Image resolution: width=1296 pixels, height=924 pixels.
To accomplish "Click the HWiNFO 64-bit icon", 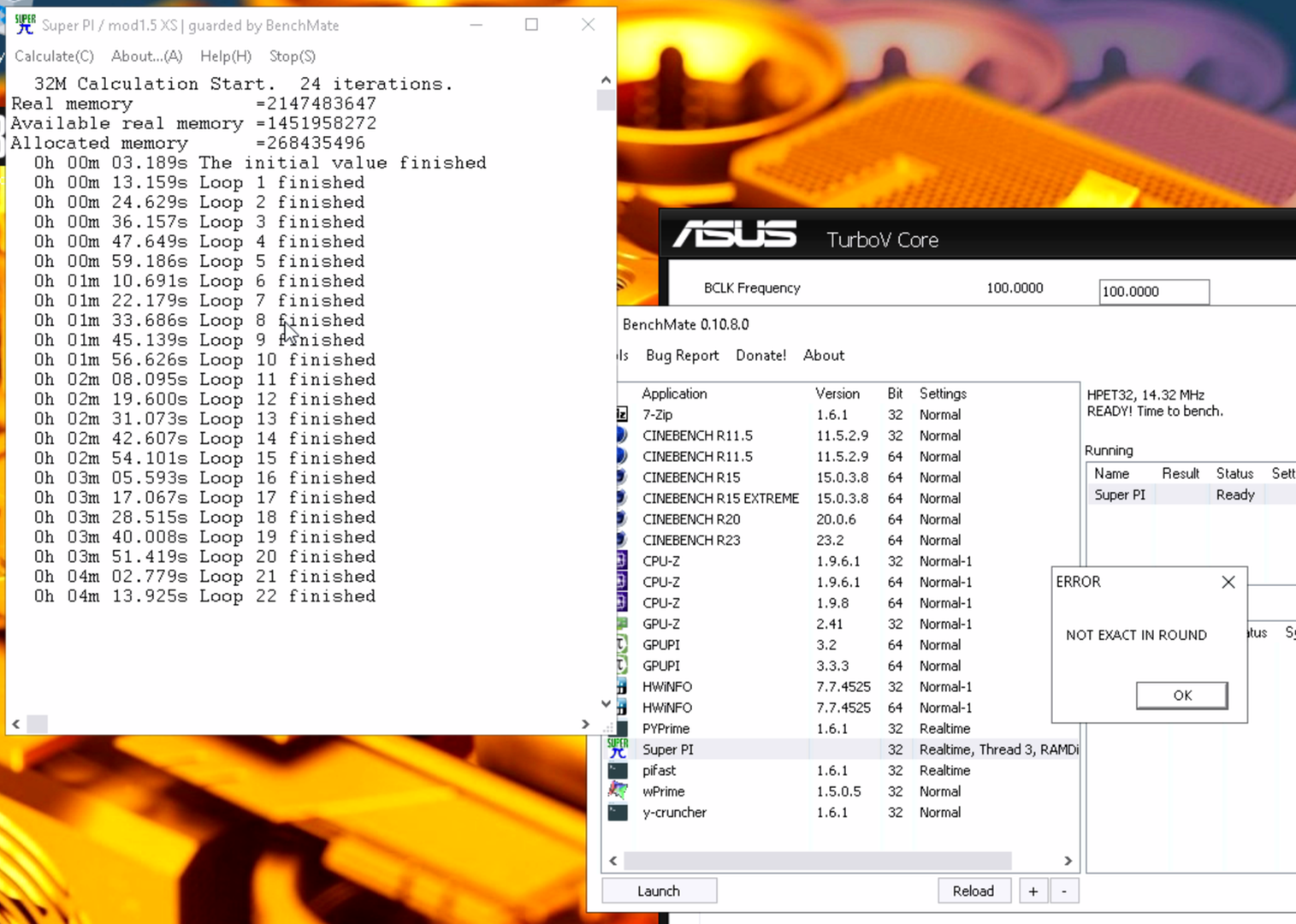I will [622, 708].
